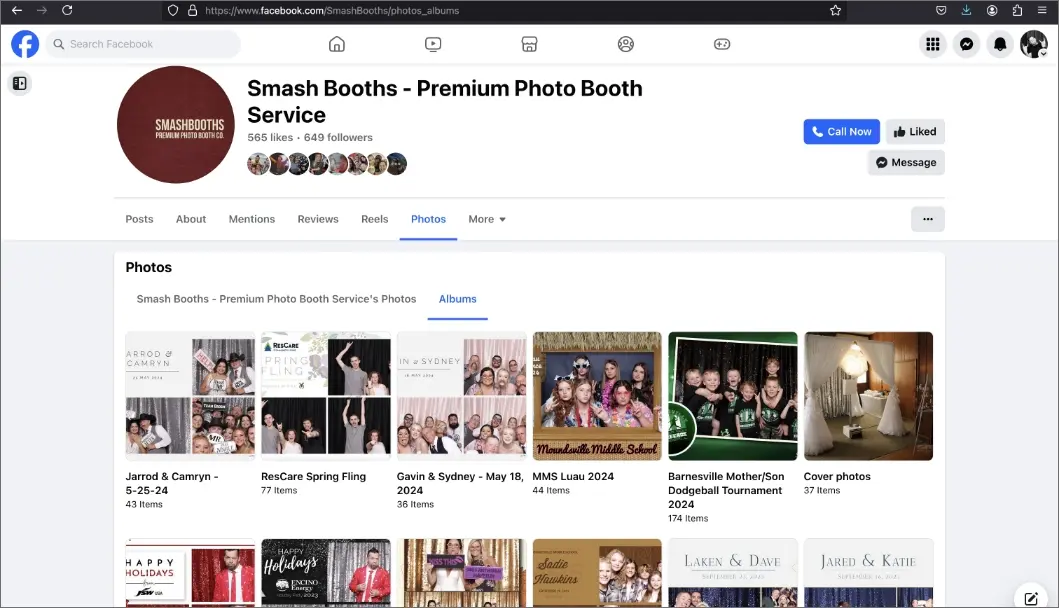Screen dimensions: 1059x608
Task: Select the Photos tab
Action: pos(428,219)
